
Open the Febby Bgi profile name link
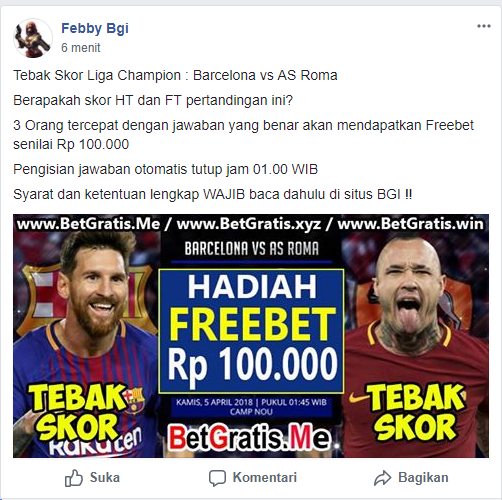[95, 28]
